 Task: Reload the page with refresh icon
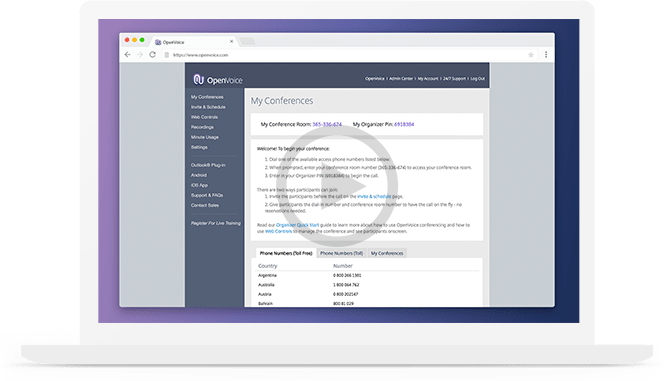(153, 55)
